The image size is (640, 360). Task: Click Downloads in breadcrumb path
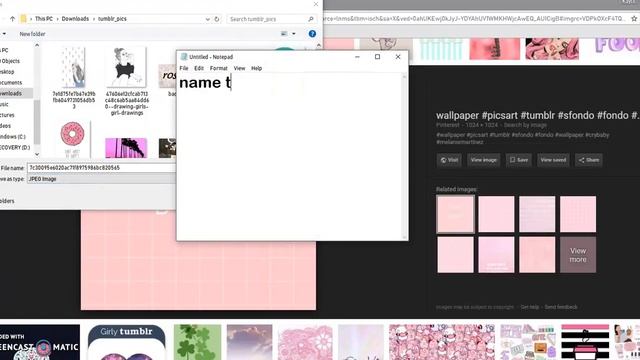[x=75, y=19]
